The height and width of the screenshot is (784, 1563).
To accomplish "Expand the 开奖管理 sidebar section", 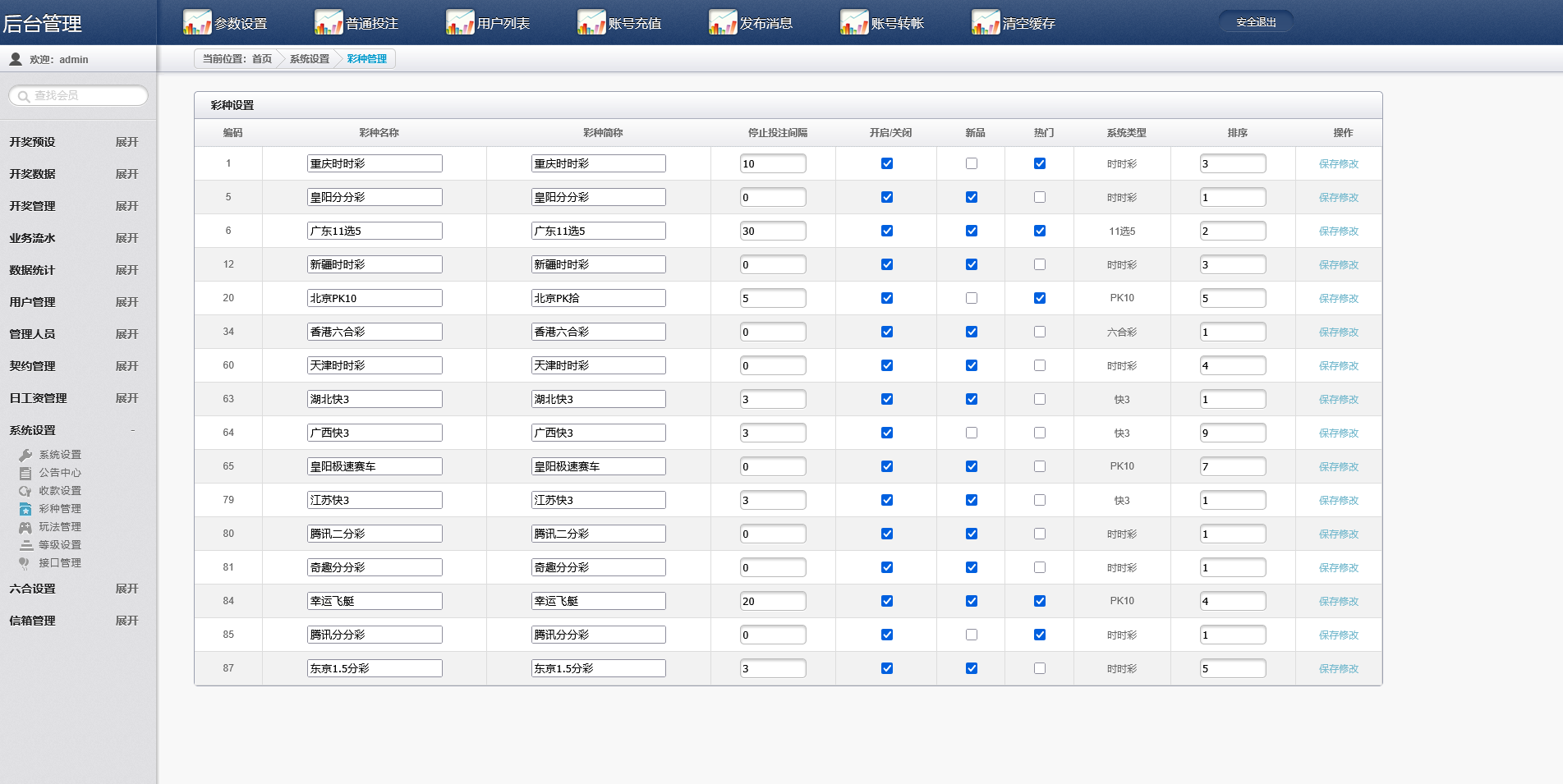I will [x=126, y=206].
